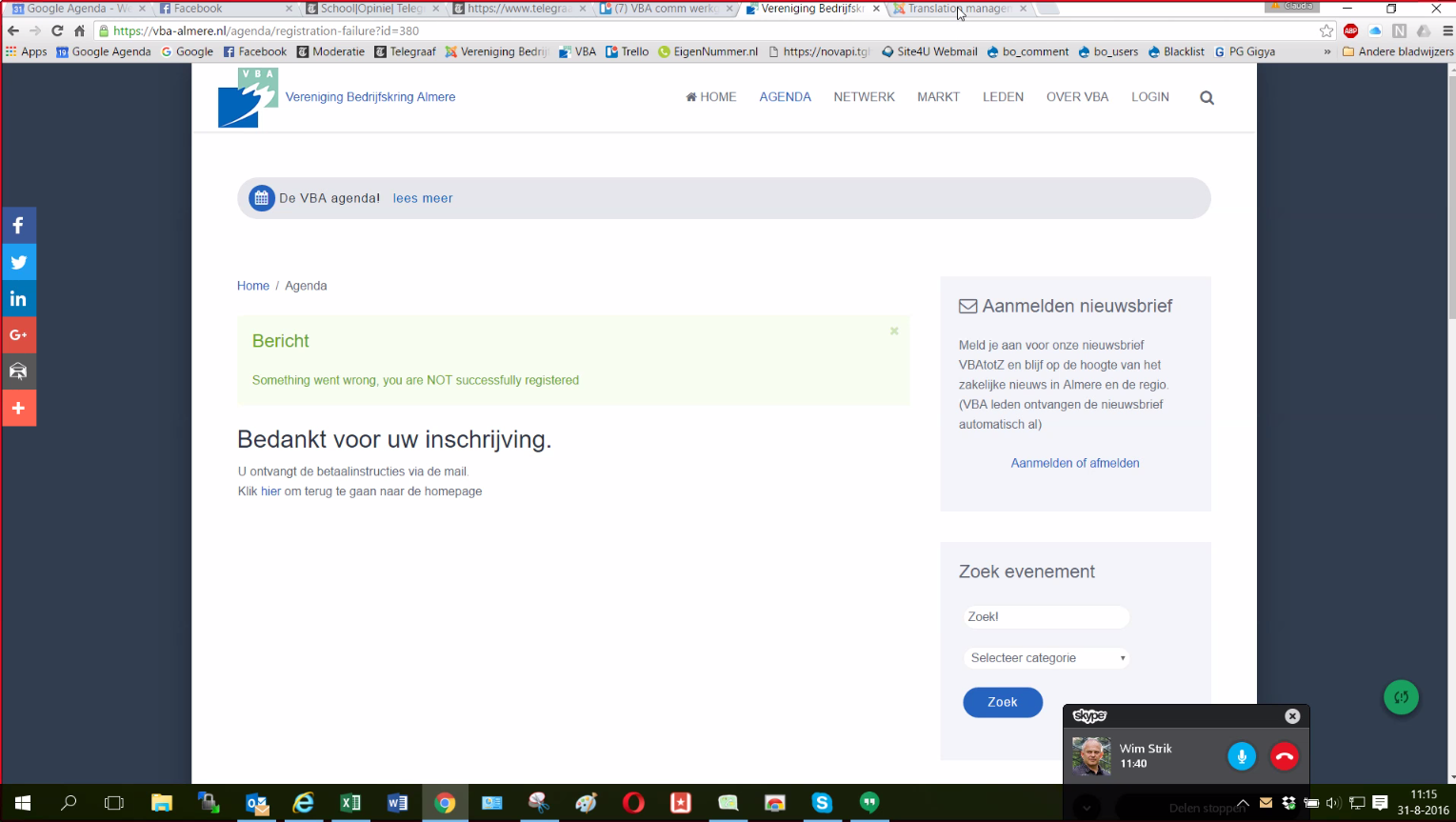Viewport: 1456px width, 822px height.
Task: Bookmark page with star icon
Action: (x=1326, y=30)
